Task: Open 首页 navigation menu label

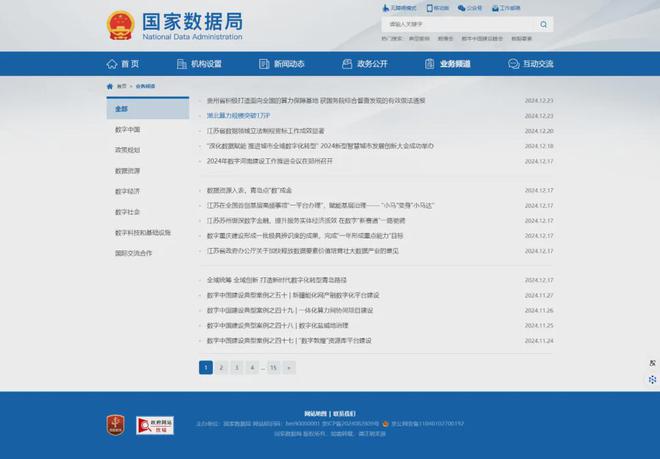Action: 130,64
